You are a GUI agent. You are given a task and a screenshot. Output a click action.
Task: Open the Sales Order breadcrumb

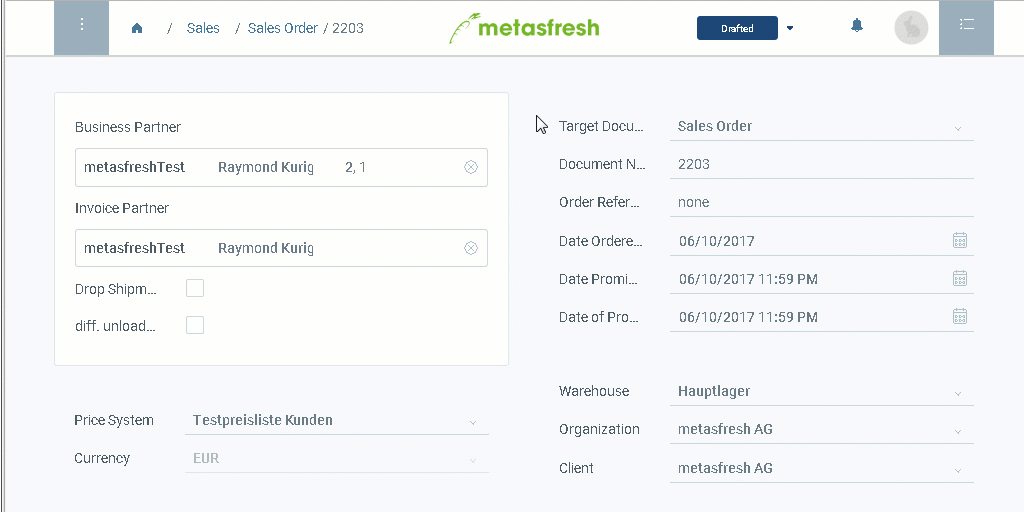tap(283, 28)
